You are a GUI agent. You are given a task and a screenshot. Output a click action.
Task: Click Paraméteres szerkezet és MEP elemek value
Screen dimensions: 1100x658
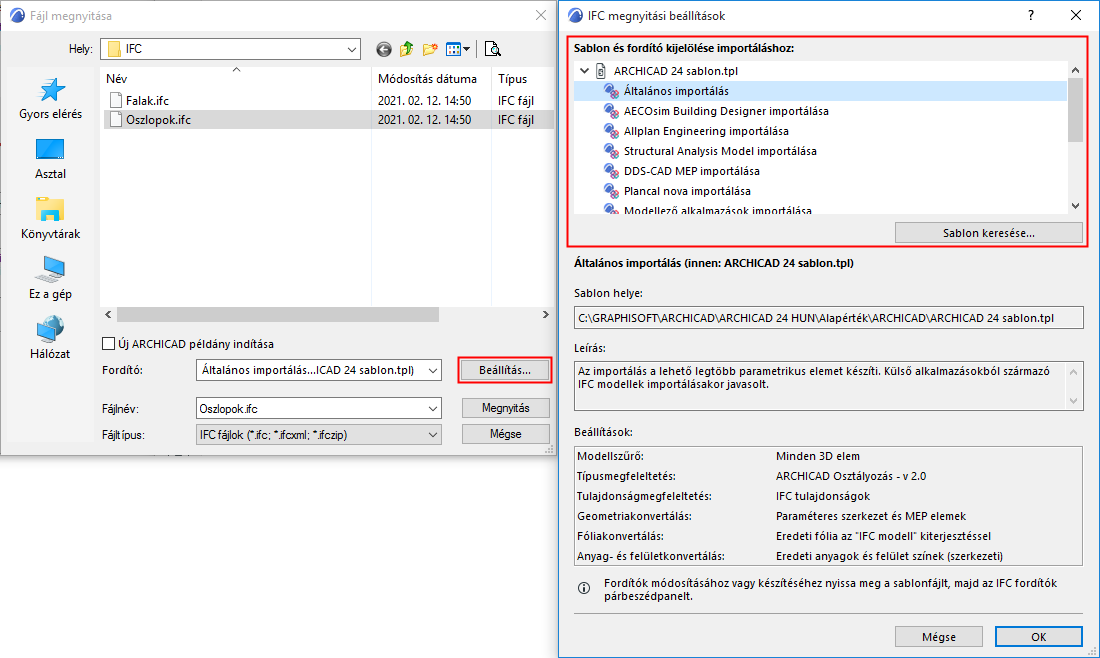(x=871, y=516)
